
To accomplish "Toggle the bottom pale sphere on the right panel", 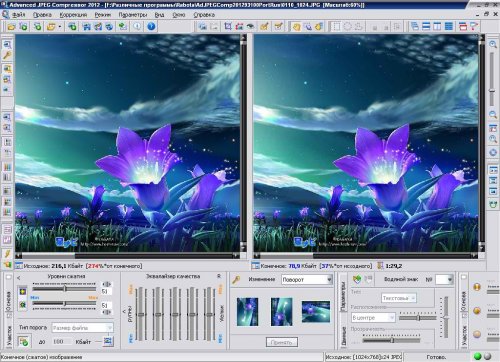I will (x=477, y=334).
